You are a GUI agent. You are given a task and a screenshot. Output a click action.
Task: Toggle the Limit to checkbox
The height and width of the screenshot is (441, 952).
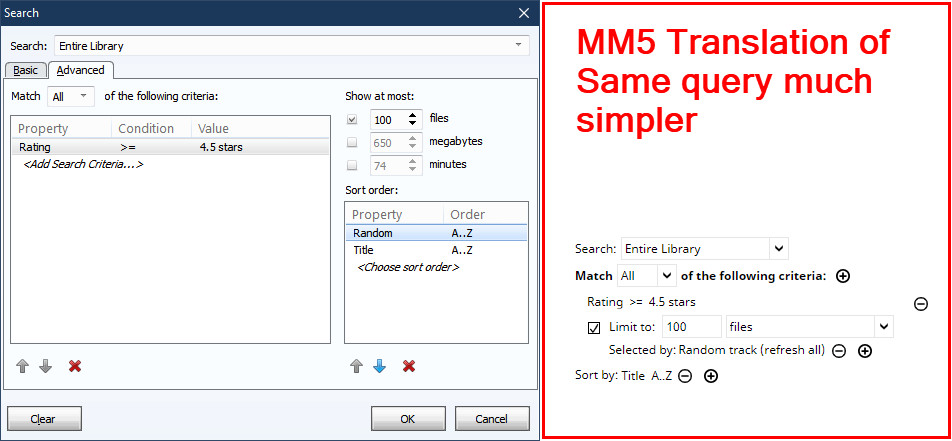(595, 327)
